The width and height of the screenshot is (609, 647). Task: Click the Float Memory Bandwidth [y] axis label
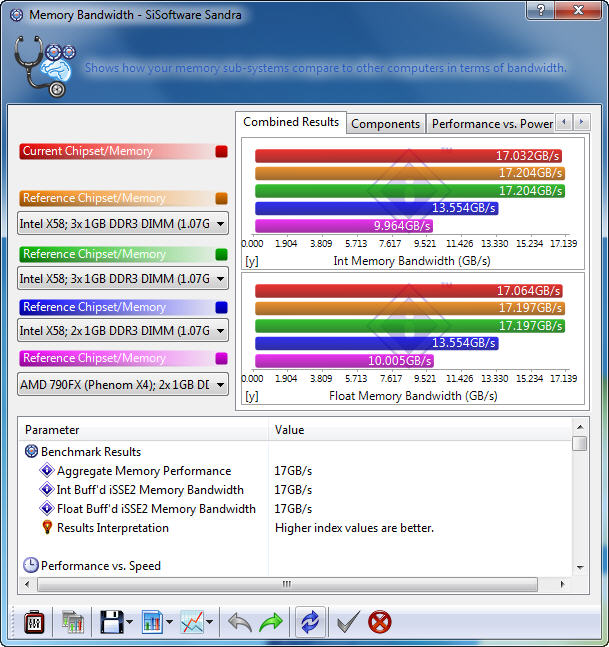252,396
